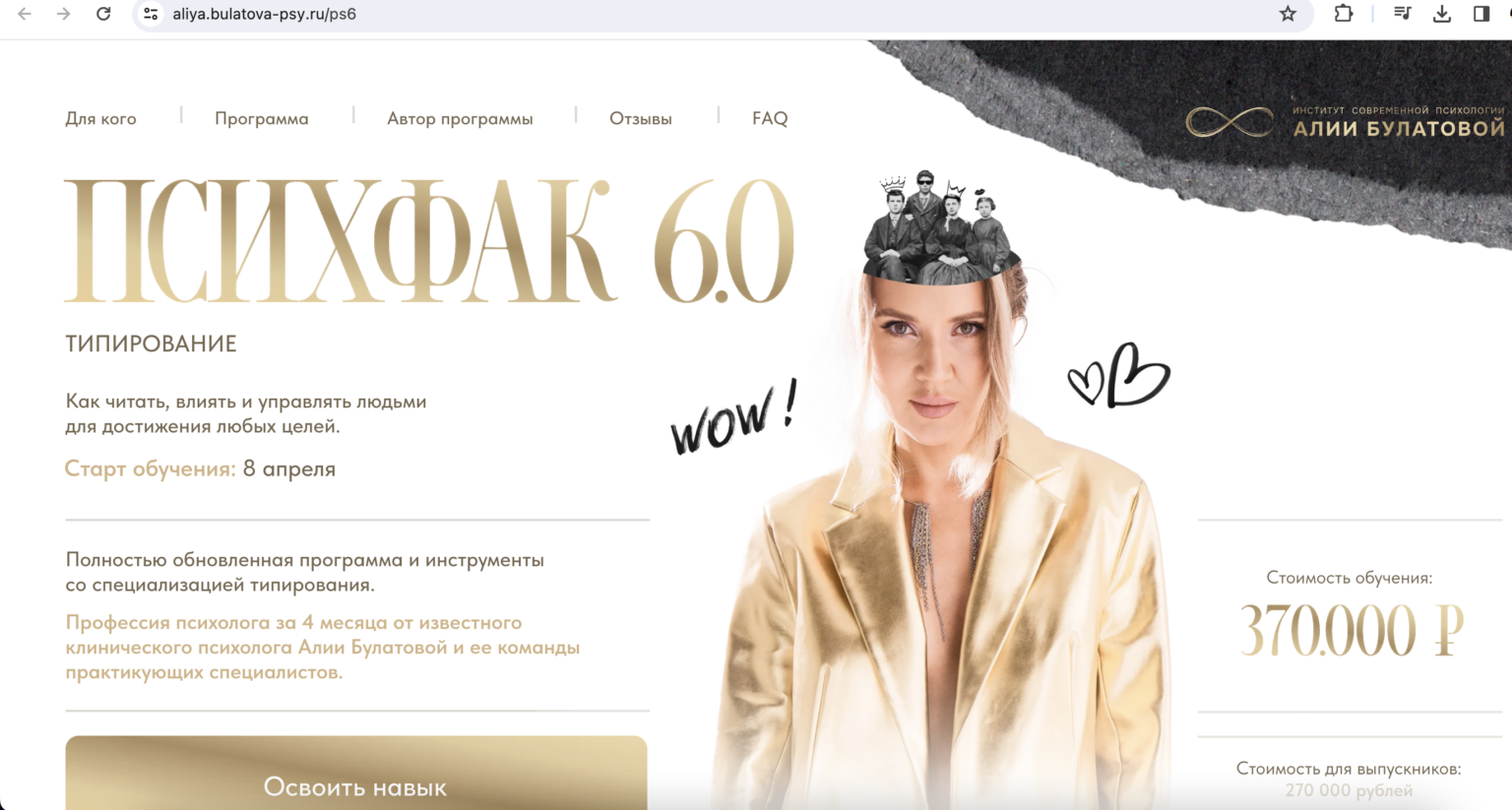The width and height of the screenshot is (1512, 810).
Task: Jump to the "Отзывы" section
Action: (x=641, y=118)
